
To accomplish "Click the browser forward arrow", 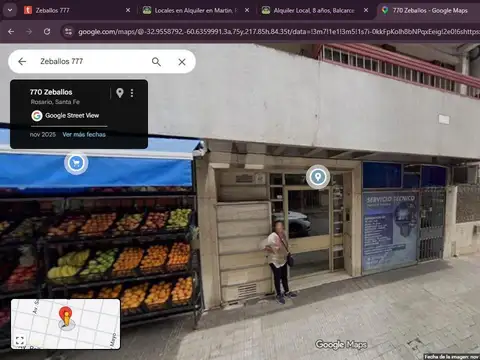I will [29, 32].
